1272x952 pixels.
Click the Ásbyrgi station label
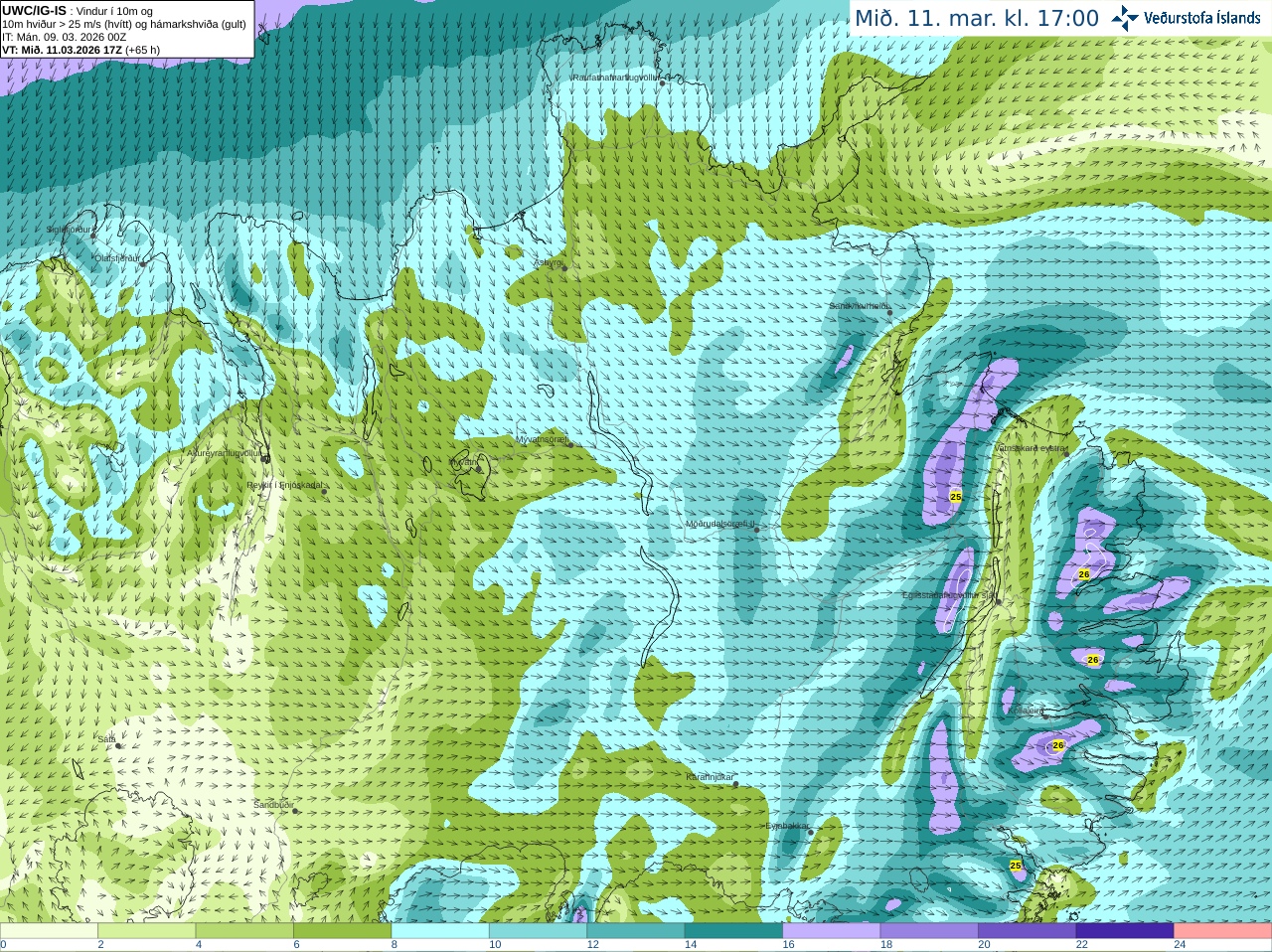(549, 262)
